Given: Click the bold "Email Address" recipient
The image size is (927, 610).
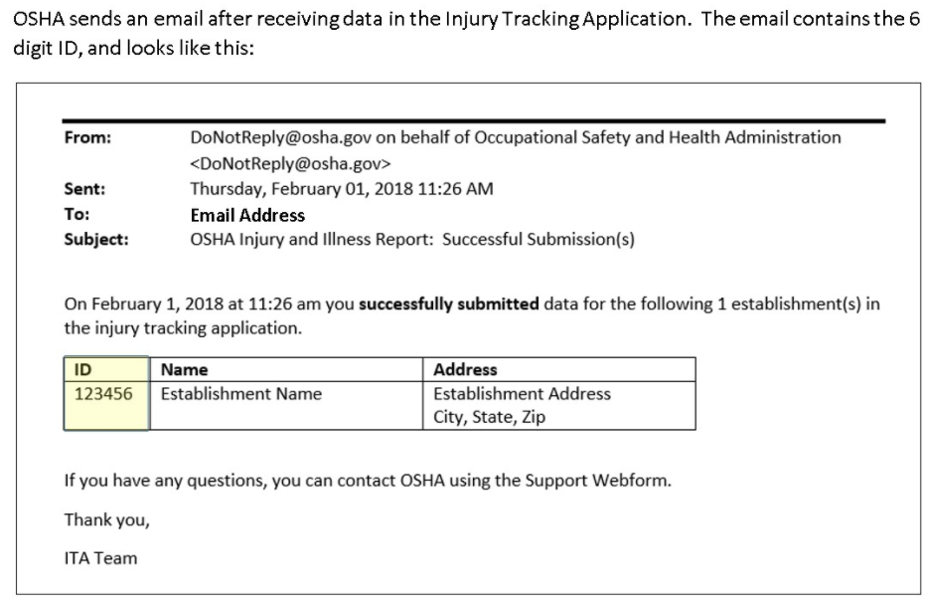Looking at the screenshot, I should (247, 215).
